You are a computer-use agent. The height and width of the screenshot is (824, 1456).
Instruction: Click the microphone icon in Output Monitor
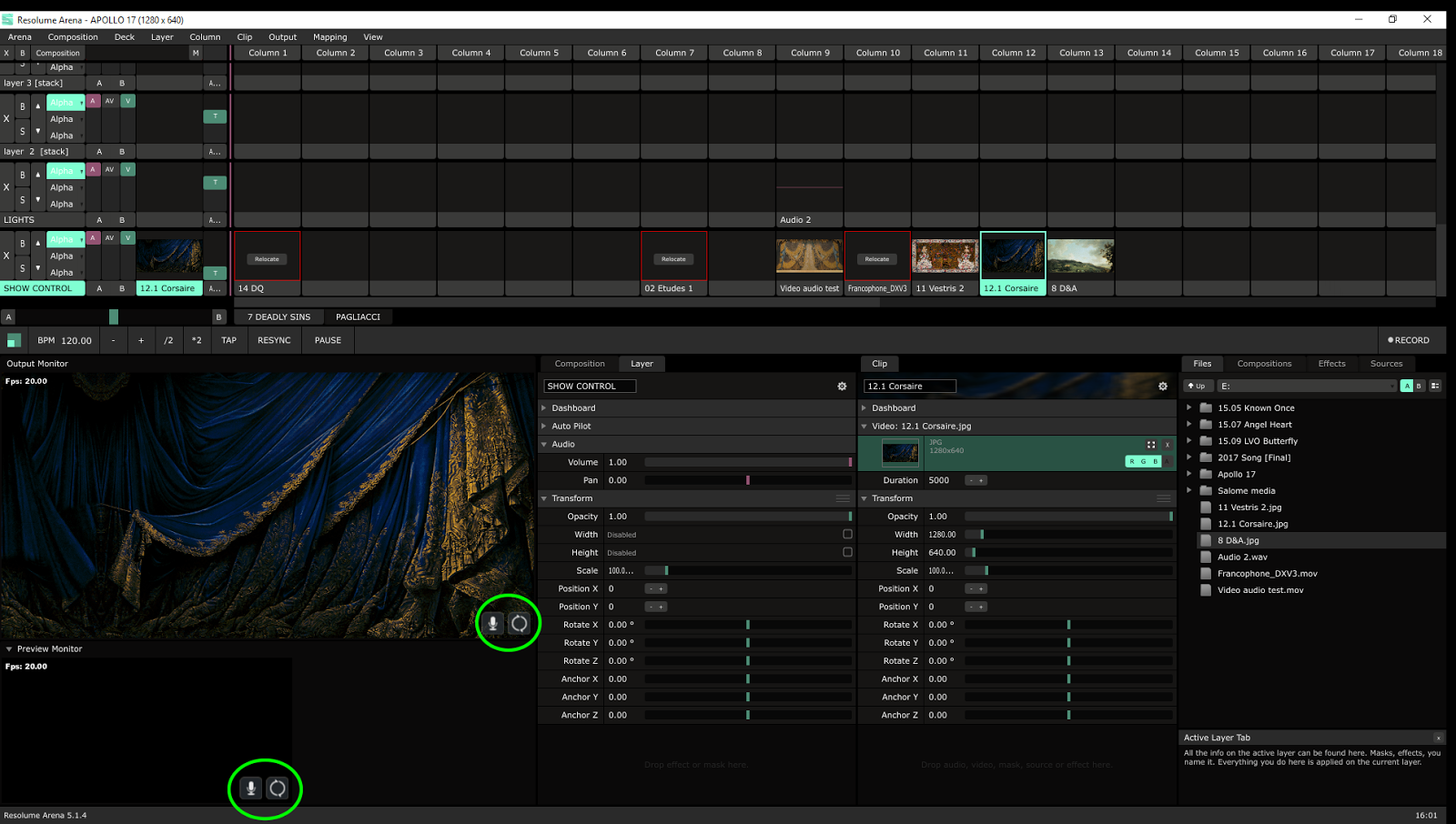[x=492, y=623]
